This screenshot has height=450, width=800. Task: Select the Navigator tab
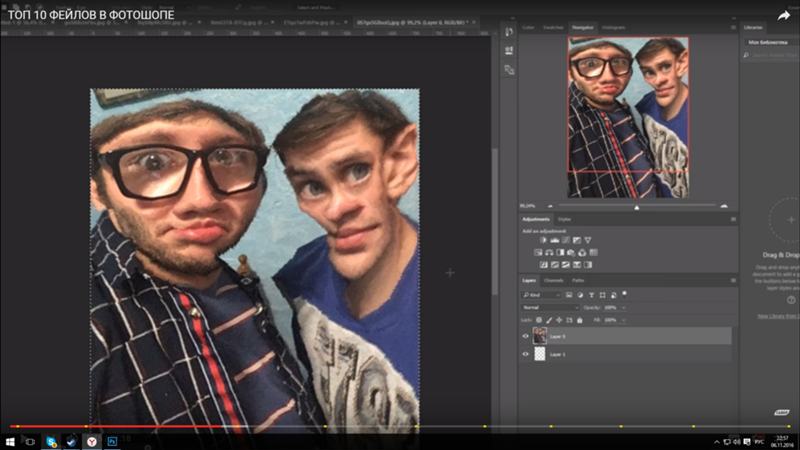pos(583,28)
